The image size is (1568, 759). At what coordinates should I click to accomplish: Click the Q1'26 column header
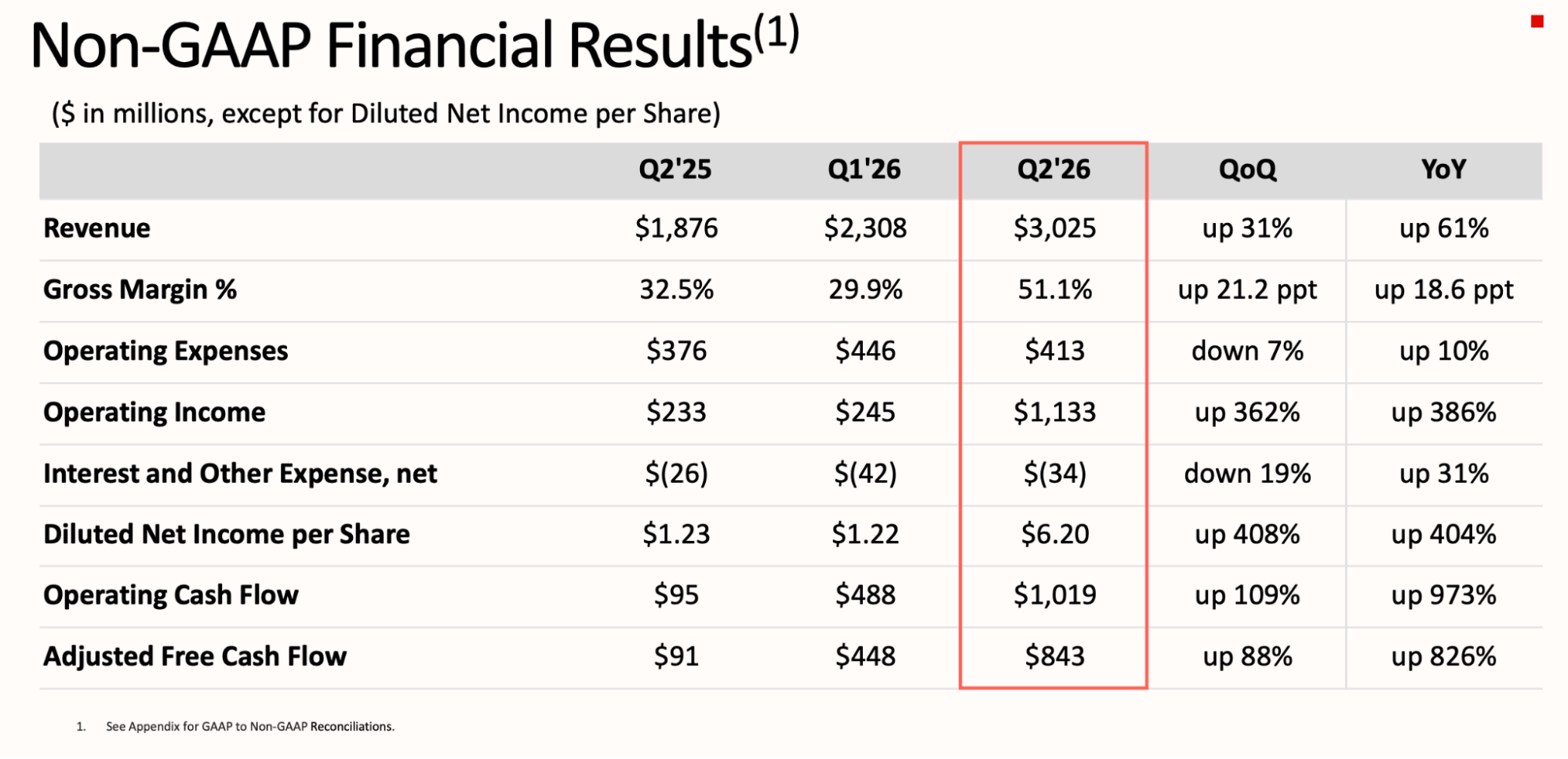pyautogui.click(x=864, y=170)
